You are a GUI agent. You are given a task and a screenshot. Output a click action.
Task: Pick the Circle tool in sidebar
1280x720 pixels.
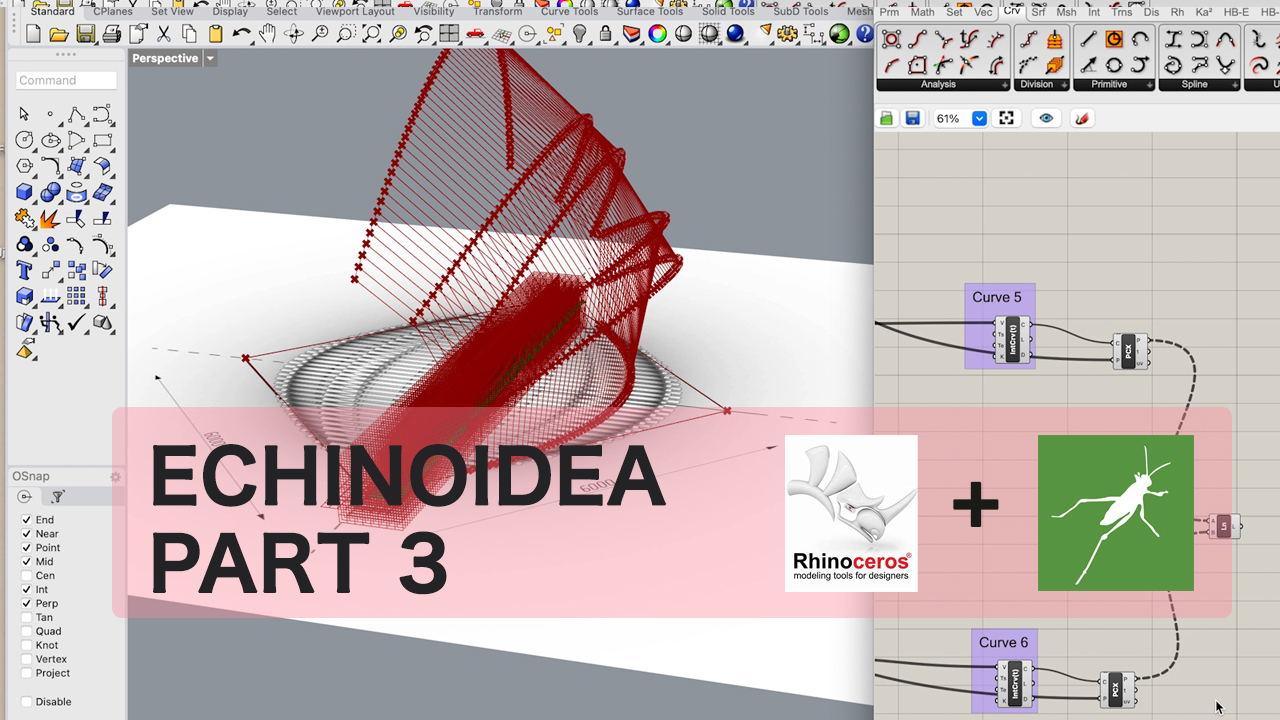point(24,140)
